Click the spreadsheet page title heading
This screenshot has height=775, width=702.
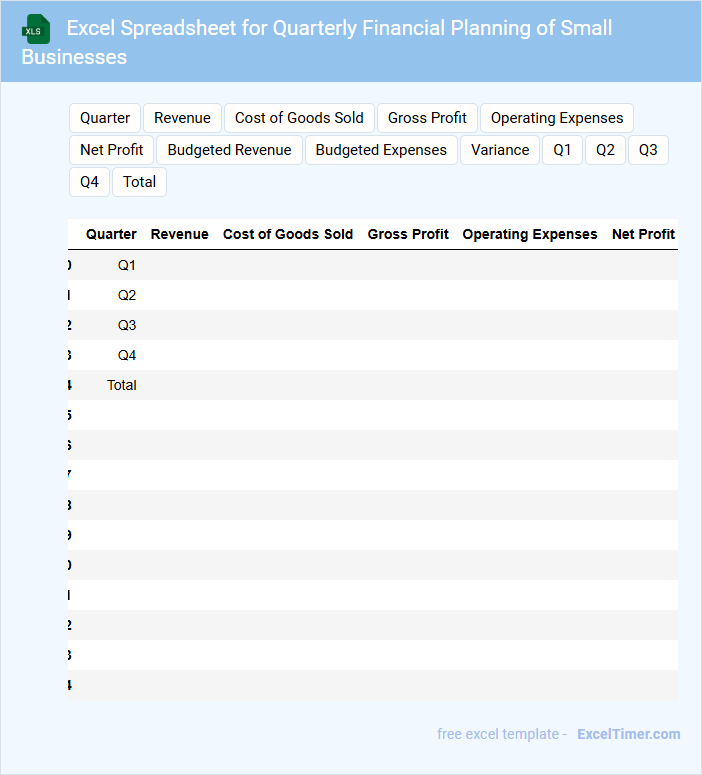(x=316, y=43)
